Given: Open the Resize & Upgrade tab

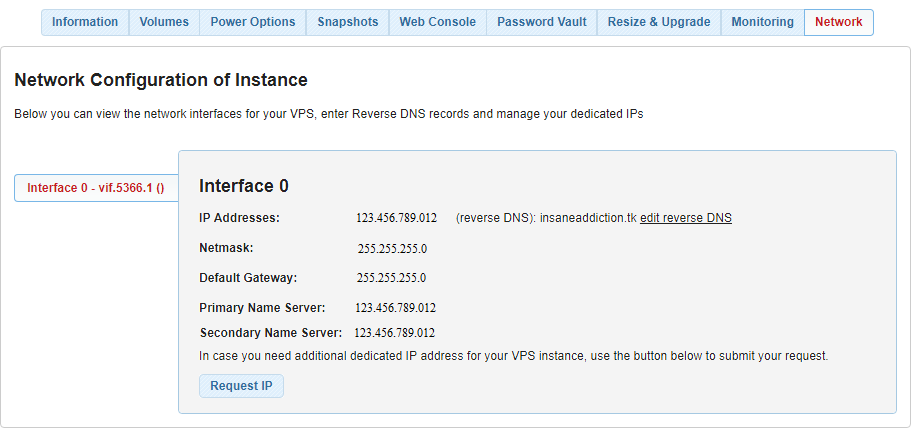Looking at the screenshot, I should coord(659,22).
